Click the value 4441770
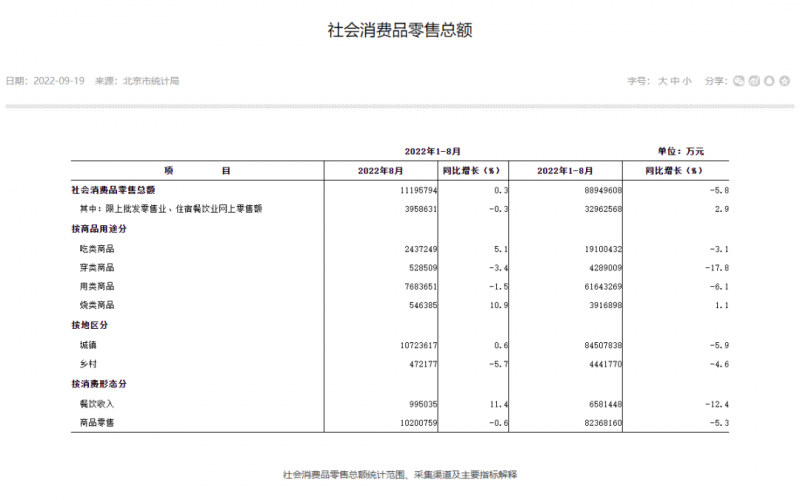 pos(606,364)
